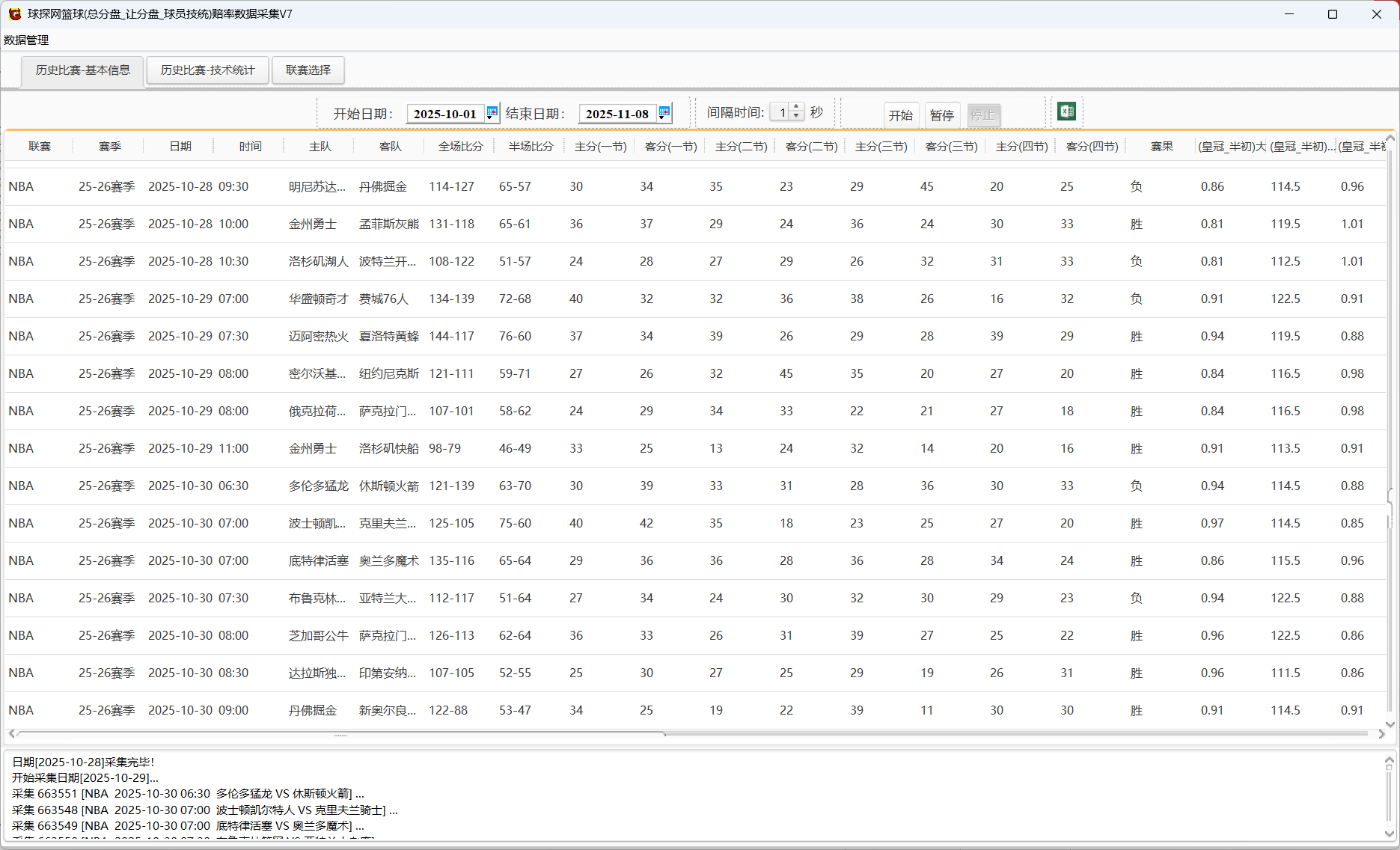Sort by 客分(四节) column header

(x=1092, y=147)
